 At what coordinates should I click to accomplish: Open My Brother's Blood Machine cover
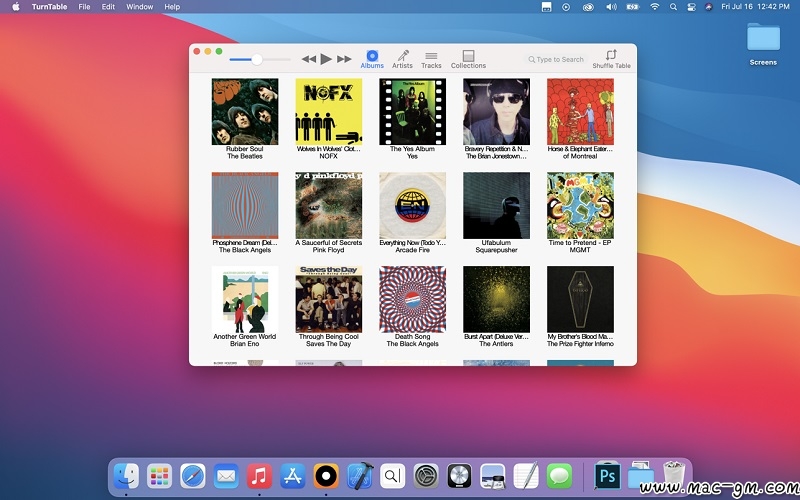pyautogui.click(x=580, y=299)
